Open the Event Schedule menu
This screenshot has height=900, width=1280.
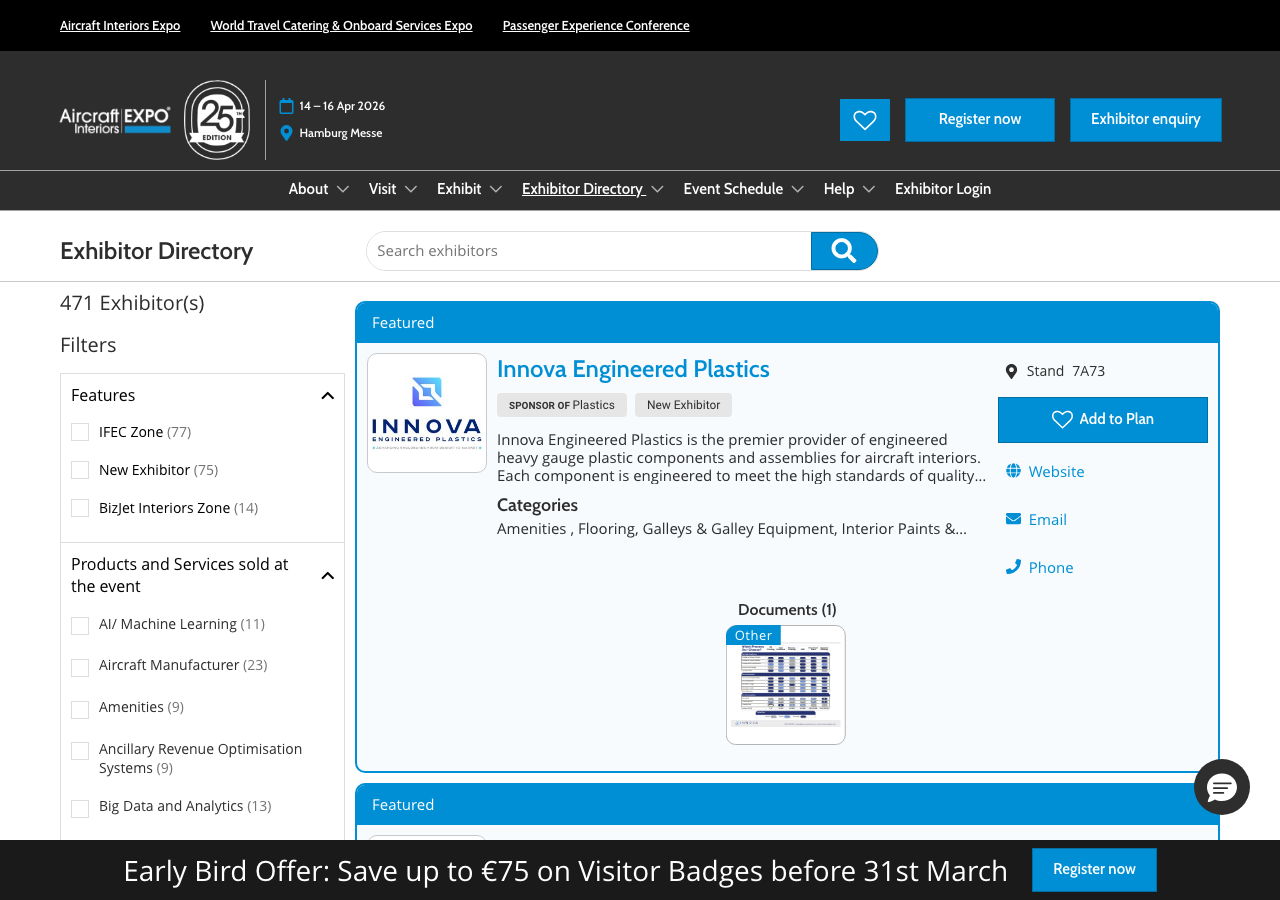[742, 189]
